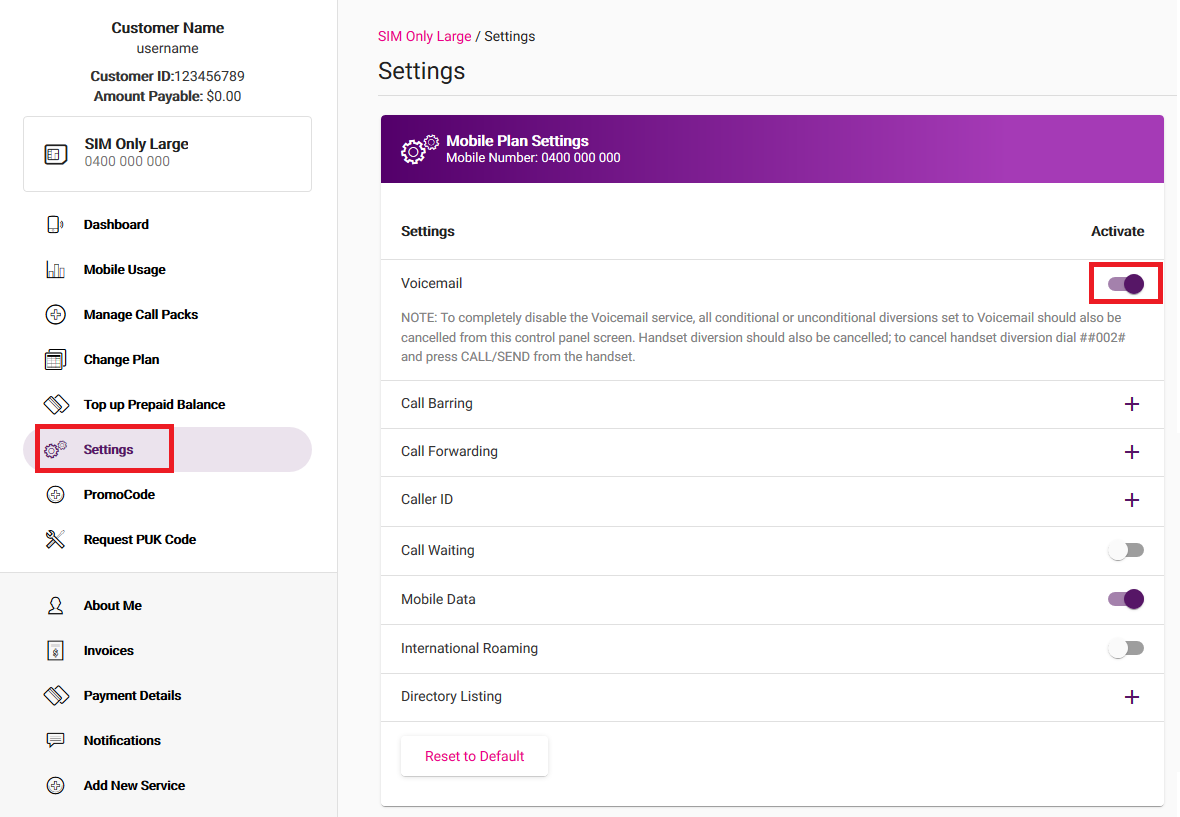1180x817 pixels.
Task: Click the SIM Only Large breadcrumb link
Action: click(x=424, y=36)
